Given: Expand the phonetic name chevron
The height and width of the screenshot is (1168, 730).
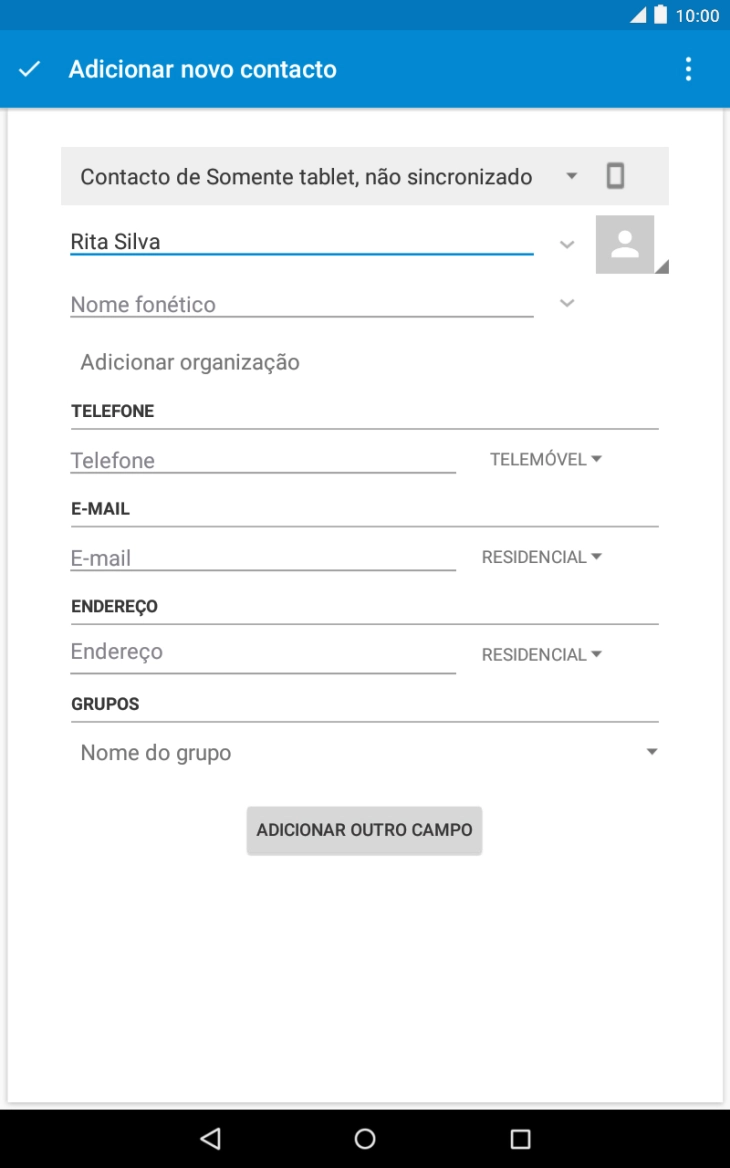Looking at the screenshot, I should tap(567, 302).
